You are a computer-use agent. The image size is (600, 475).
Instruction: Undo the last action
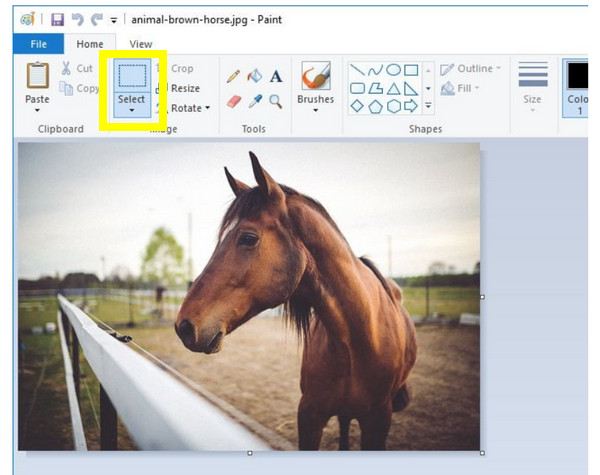pyautogui.click(x=78, y=19)
